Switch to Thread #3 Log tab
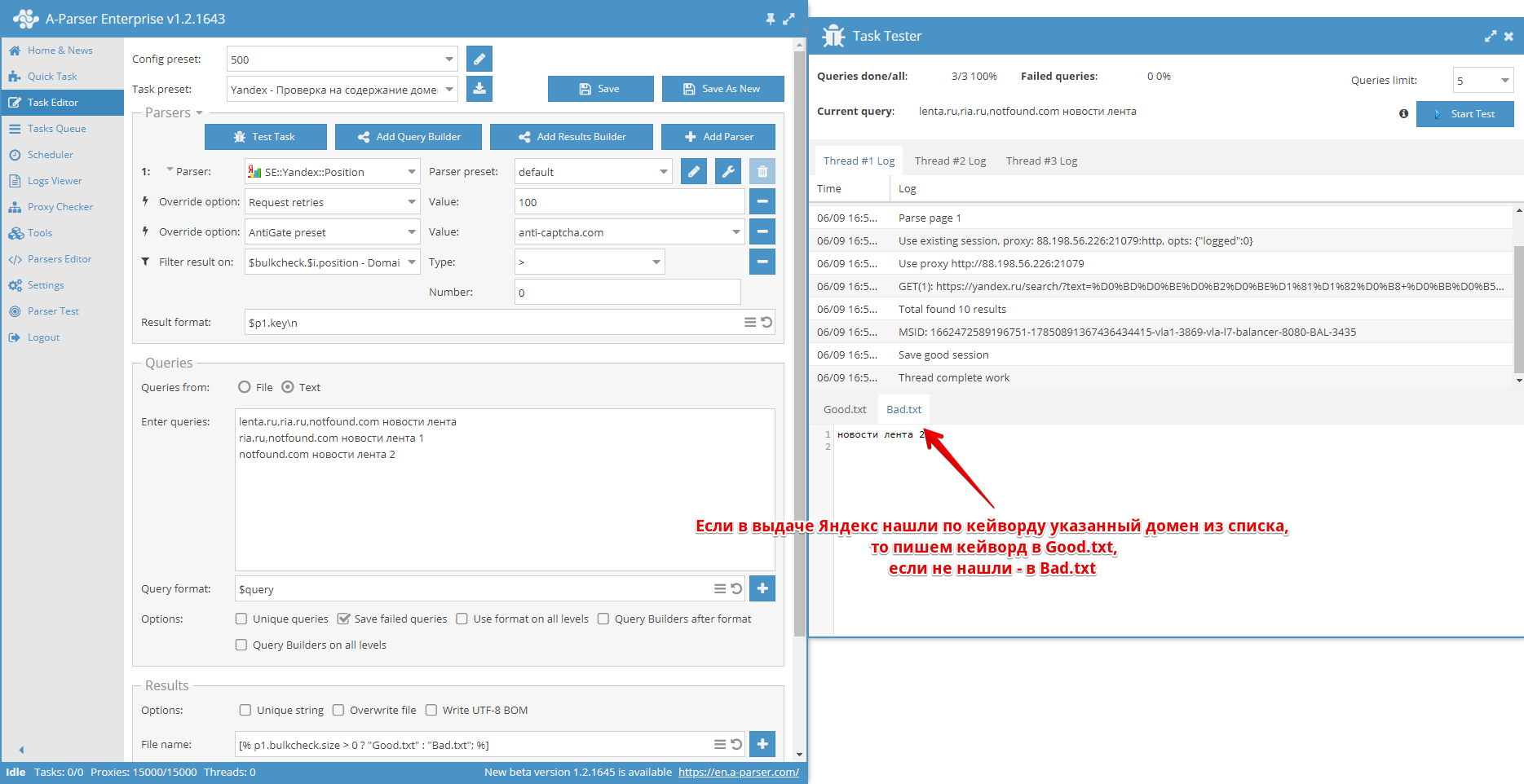The width and height of the screenshot is (1524, 784). tap(1041, 161)
